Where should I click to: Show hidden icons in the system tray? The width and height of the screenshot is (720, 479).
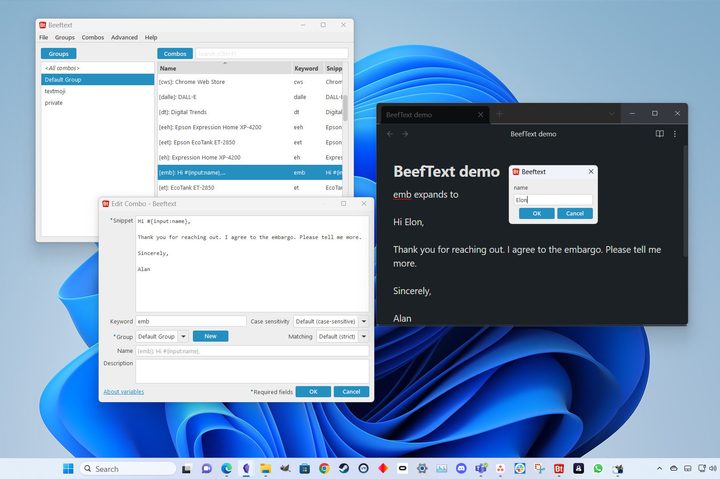tap(659, 468)
